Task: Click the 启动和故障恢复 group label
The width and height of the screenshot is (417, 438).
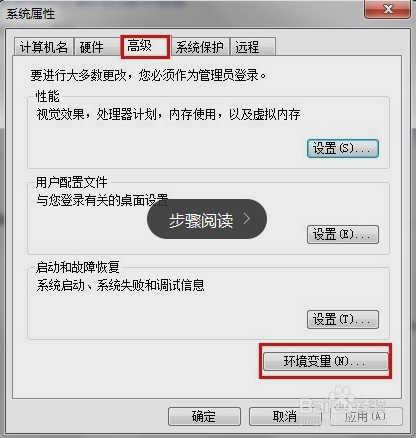Action: 78,267
